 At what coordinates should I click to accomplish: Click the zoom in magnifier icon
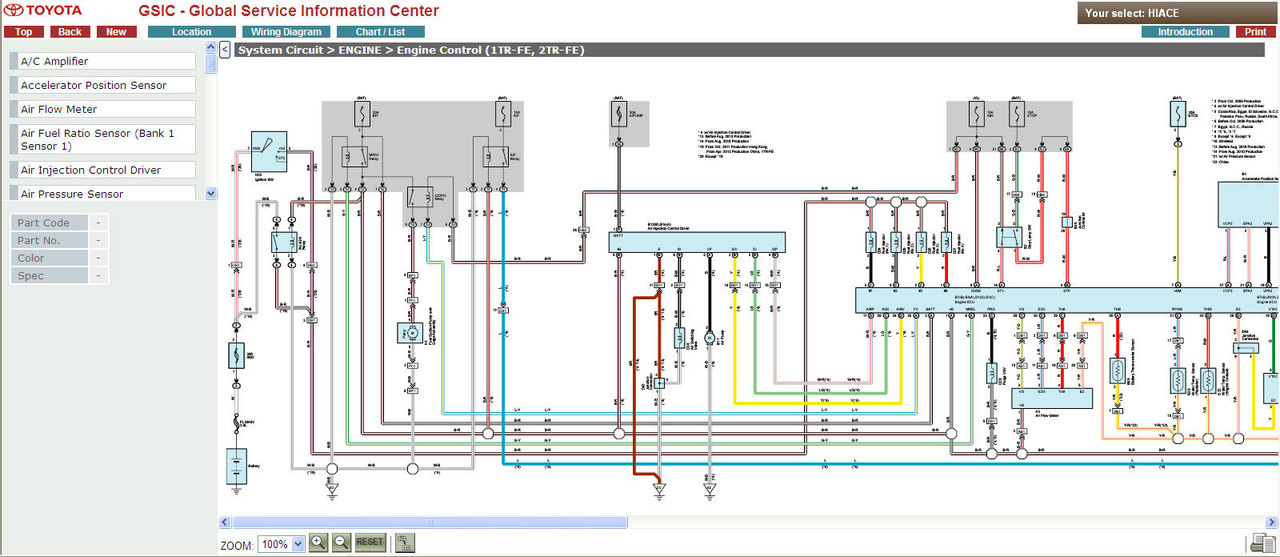pyautogui.click(x=319, y=542)
